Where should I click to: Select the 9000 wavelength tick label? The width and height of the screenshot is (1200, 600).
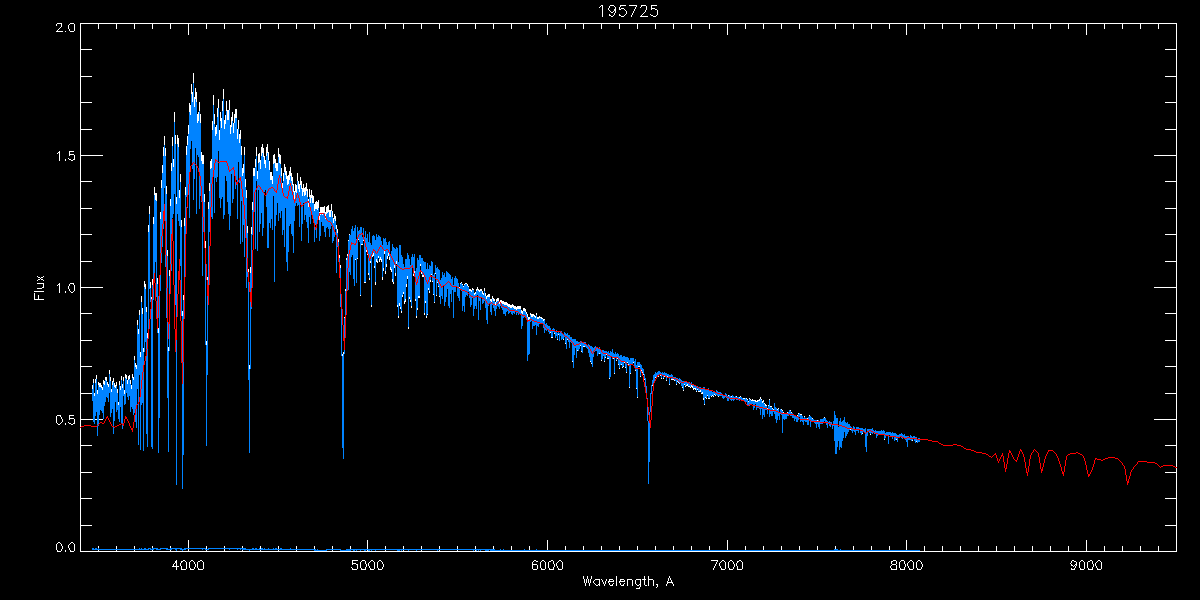(1086, 565)
